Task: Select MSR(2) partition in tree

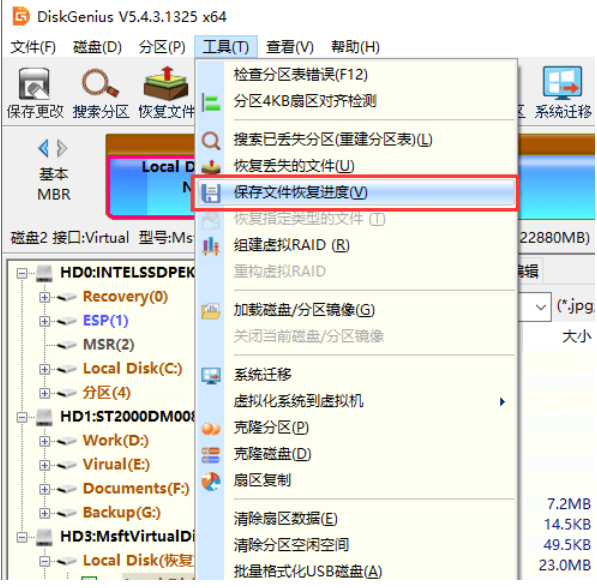Action: (109, 345)
